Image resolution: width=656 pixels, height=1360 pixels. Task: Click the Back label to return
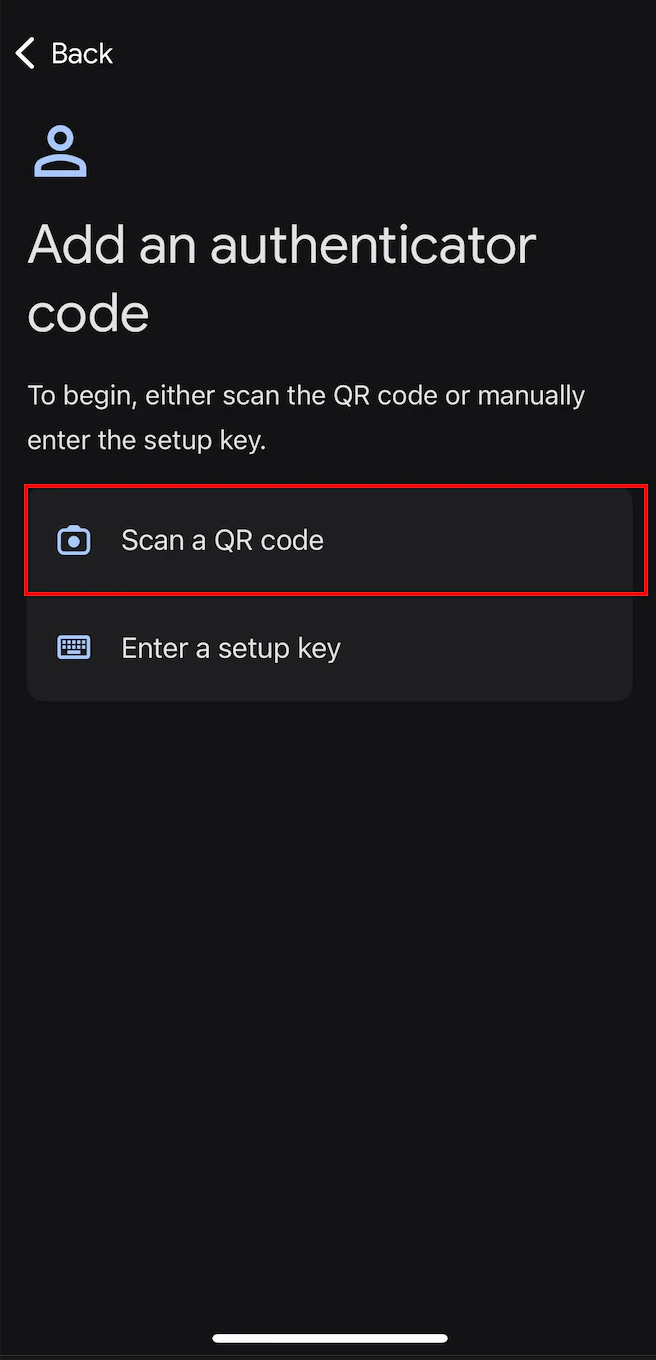83,53
